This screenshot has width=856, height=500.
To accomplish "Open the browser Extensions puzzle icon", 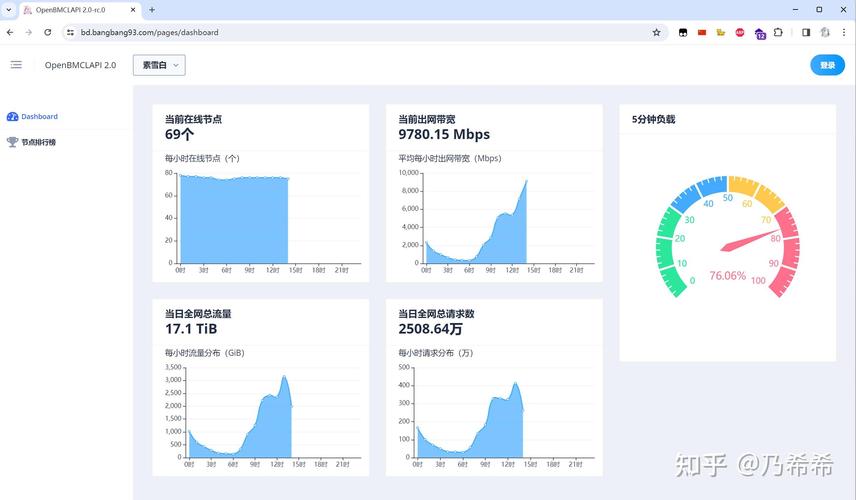I will tap(778, 32).
